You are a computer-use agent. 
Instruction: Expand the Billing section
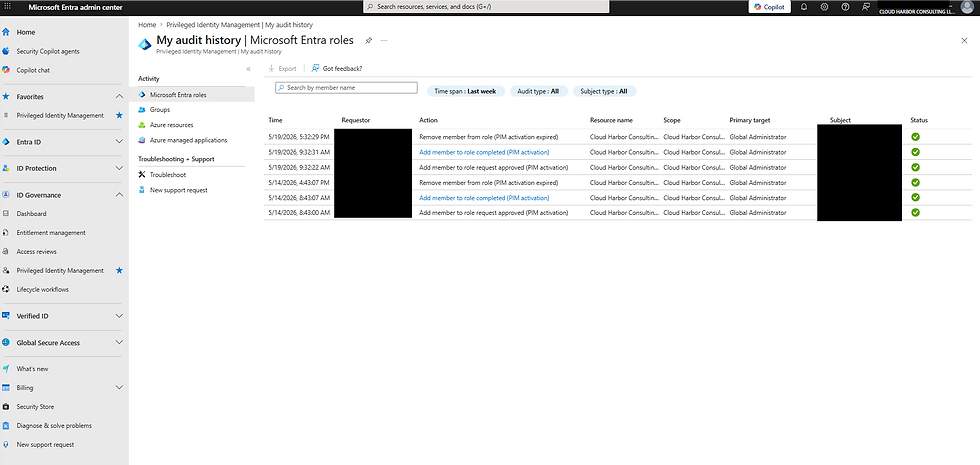click(x=119, y=388)
